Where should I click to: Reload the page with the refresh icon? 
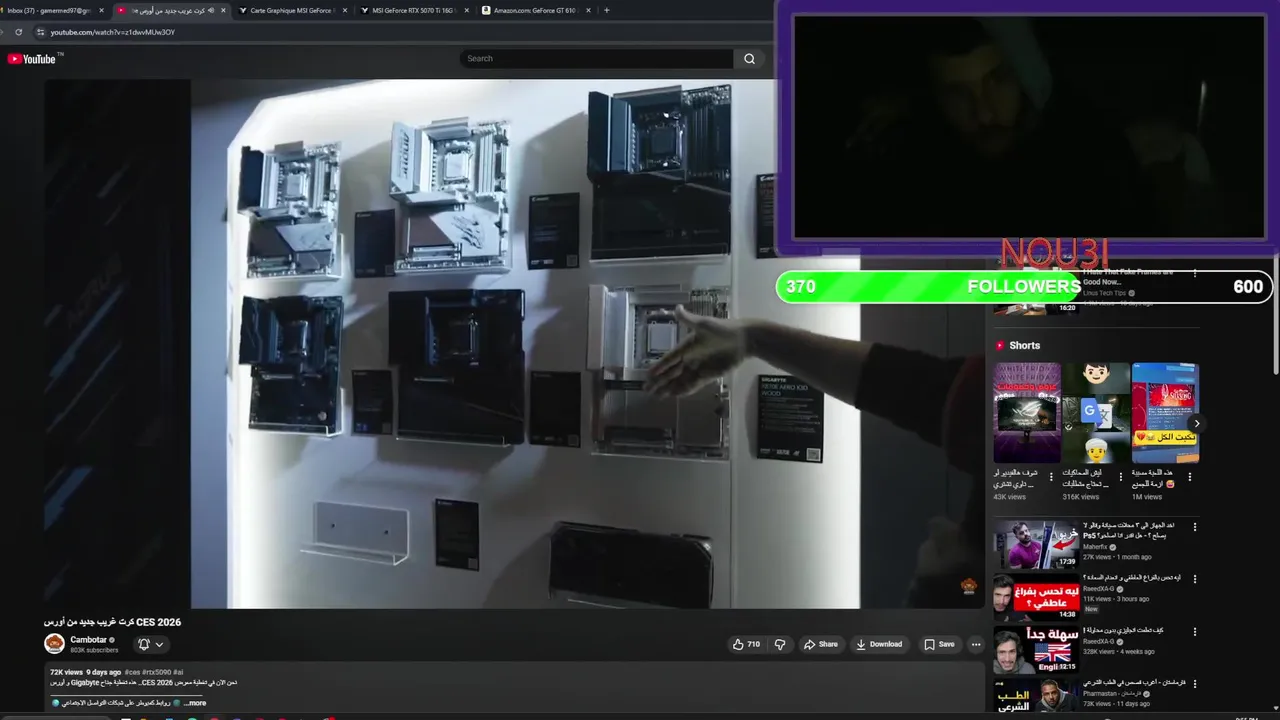(18, 32)
